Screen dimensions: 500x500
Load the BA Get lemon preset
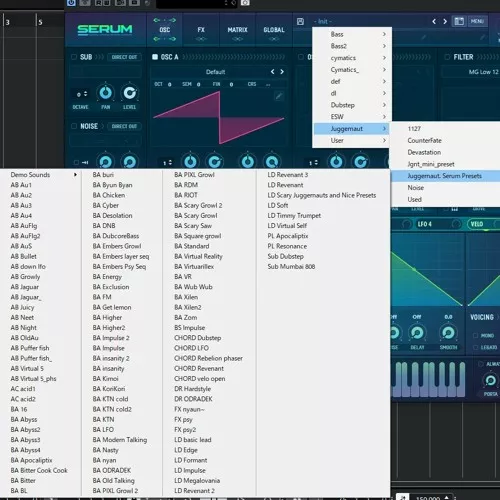coord(112,307)
